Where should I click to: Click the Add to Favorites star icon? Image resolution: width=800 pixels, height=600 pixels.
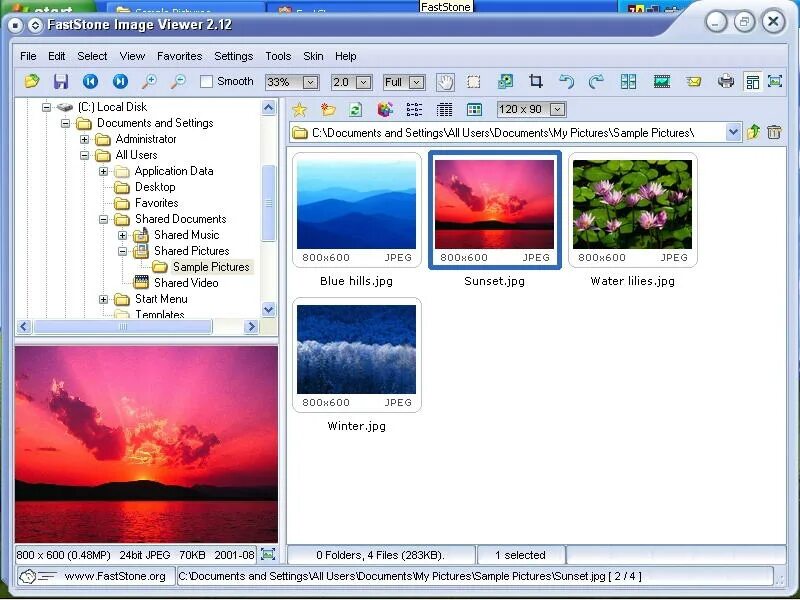click(x=299, y=109)
